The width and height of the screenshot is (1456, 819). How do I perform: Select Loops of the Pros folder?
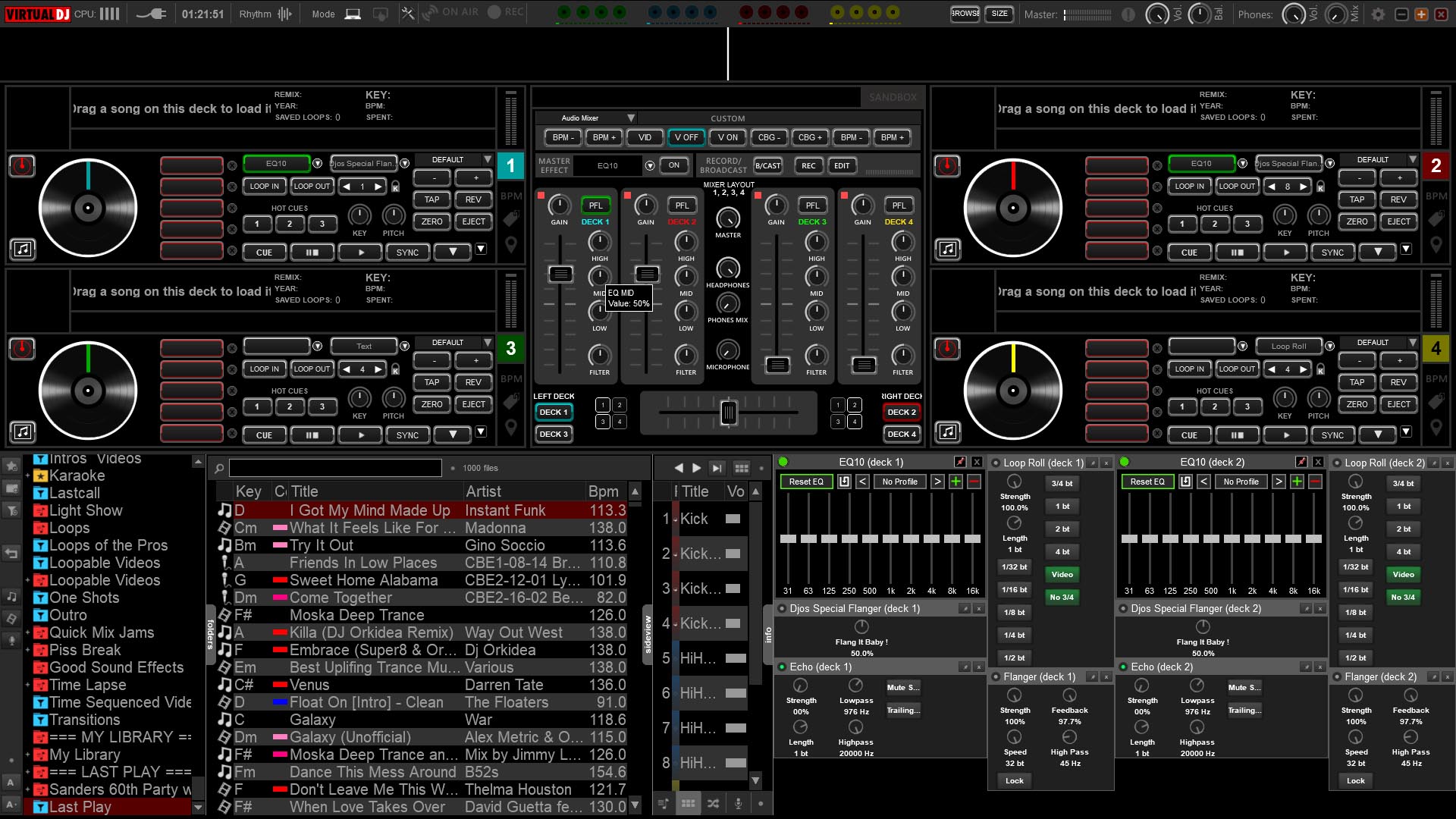click(108, 546)
